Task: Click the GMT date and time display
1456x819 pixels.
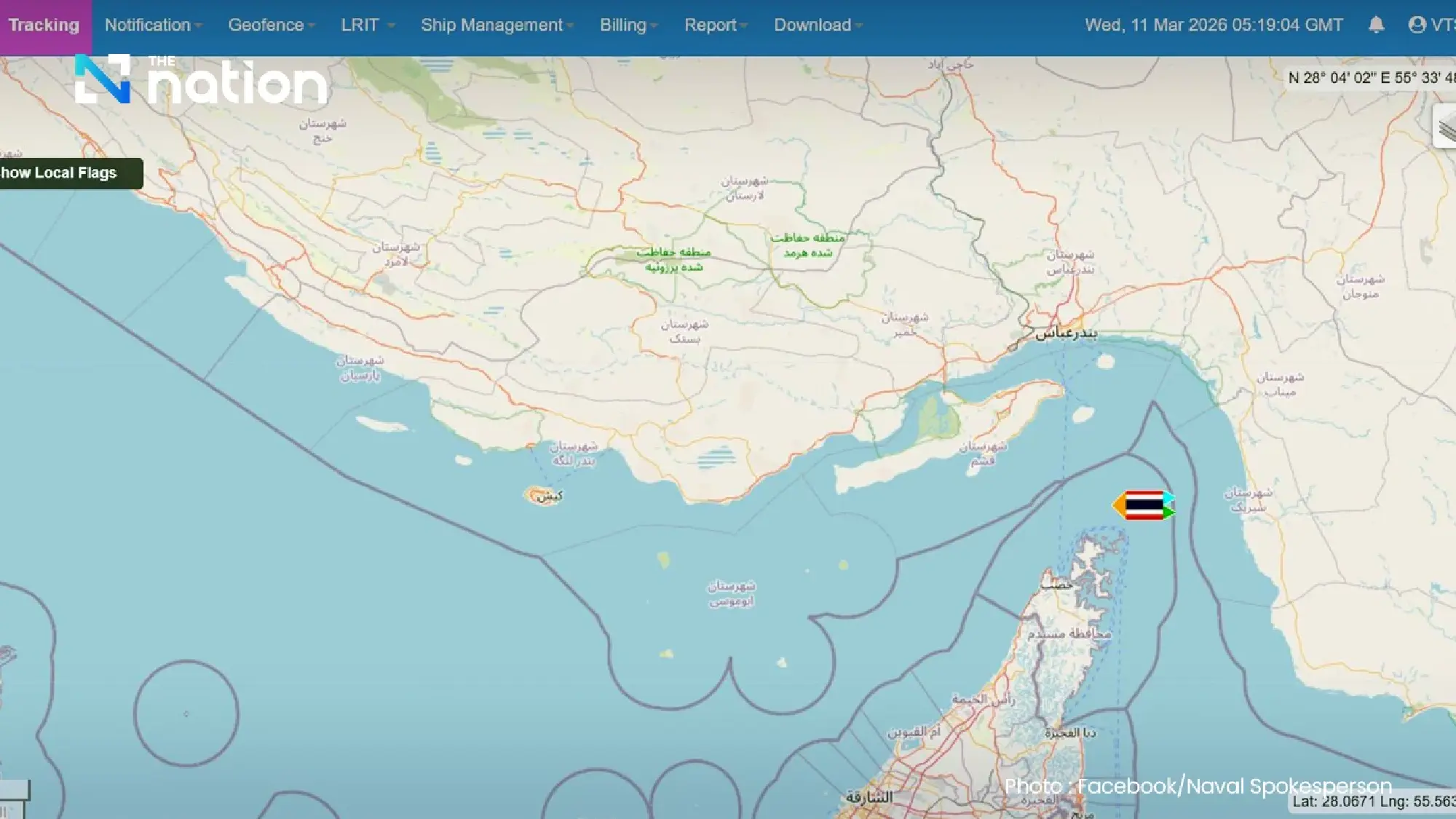Action: click(1214, 25)
